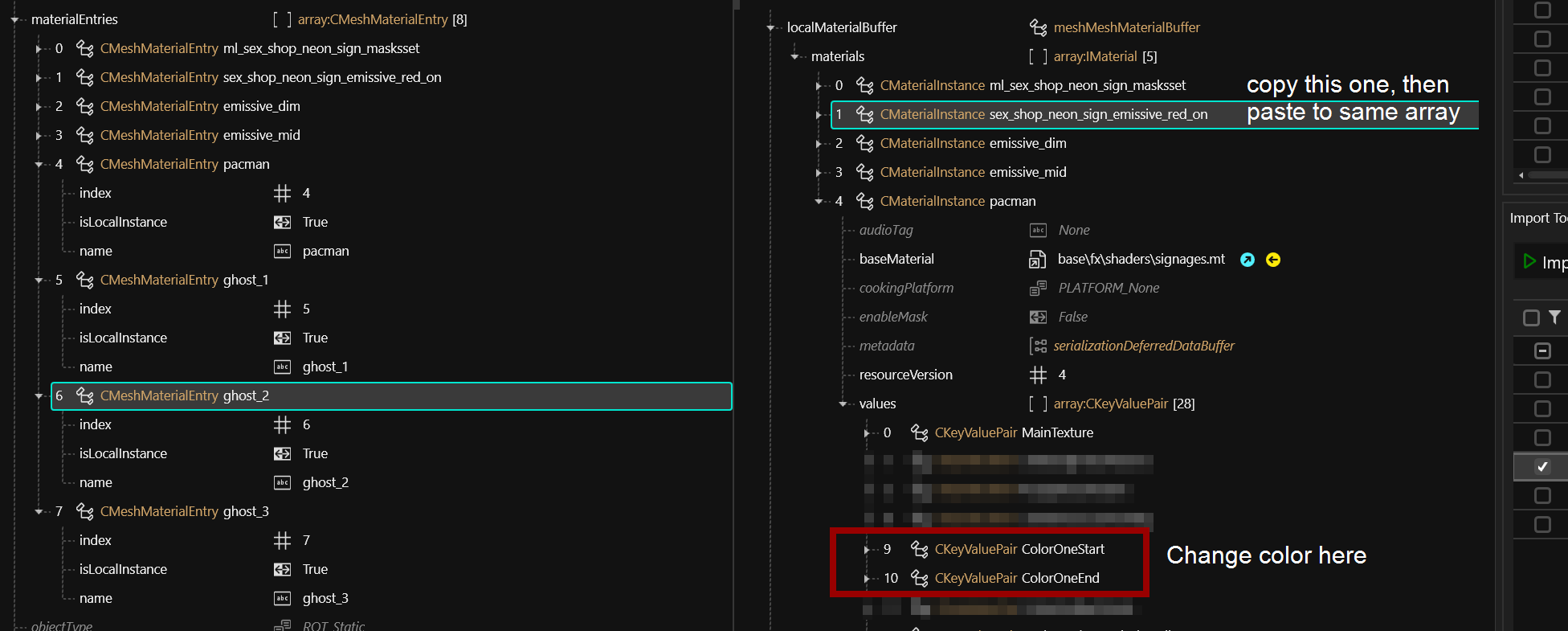Click the hash icon next to resourceVersion value

click(x=1038, y=375)
